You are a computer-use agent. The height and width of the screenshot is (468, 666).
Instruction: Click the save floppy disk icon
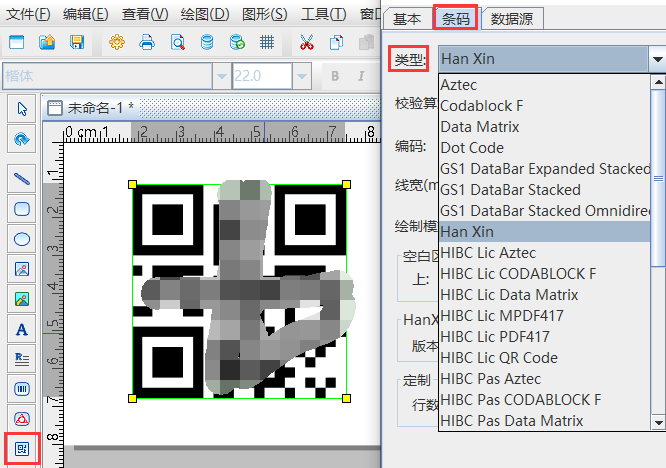[77, 42]
